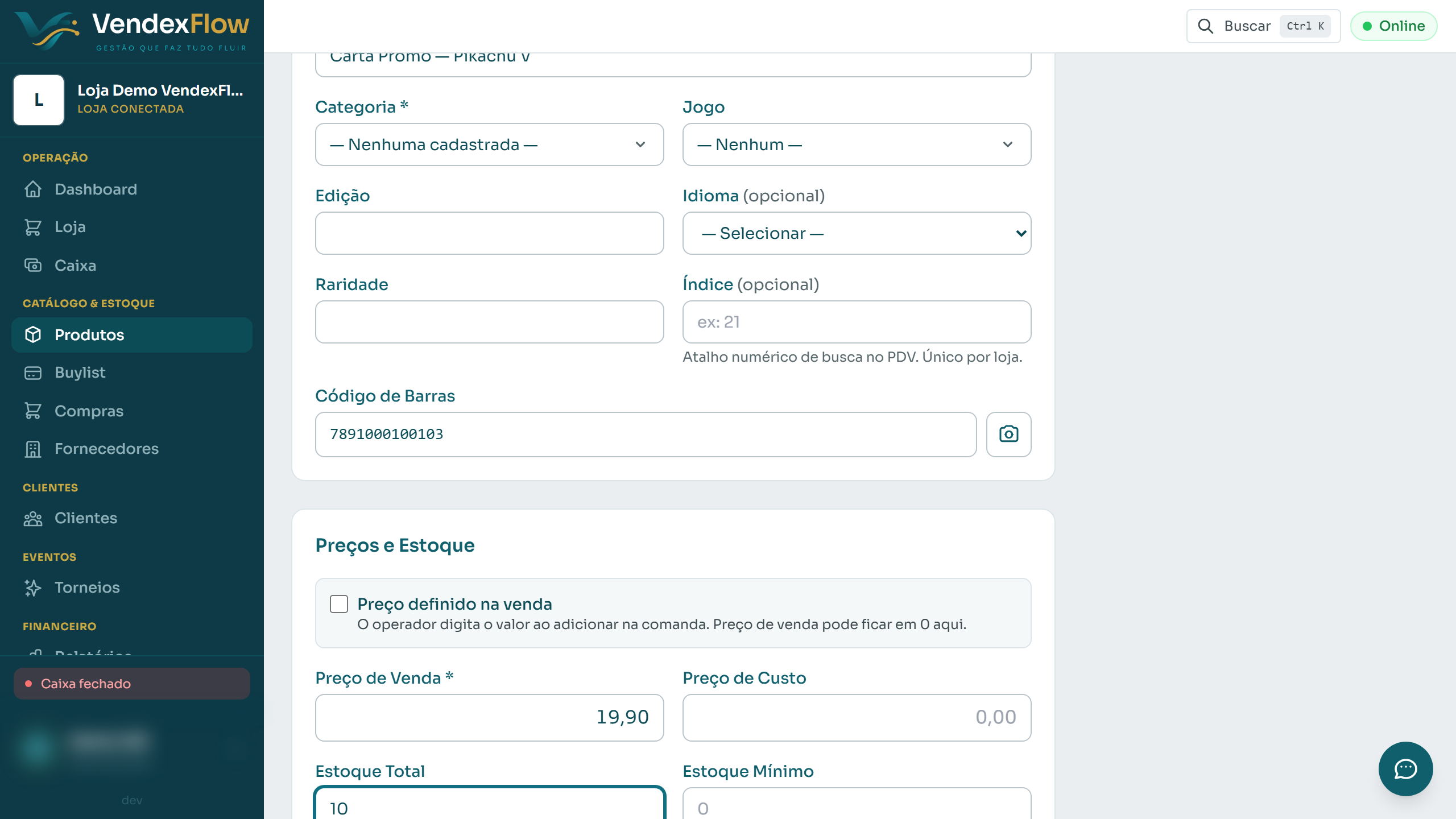
Task: Open the Loja menu item
Action: [131, 227]
